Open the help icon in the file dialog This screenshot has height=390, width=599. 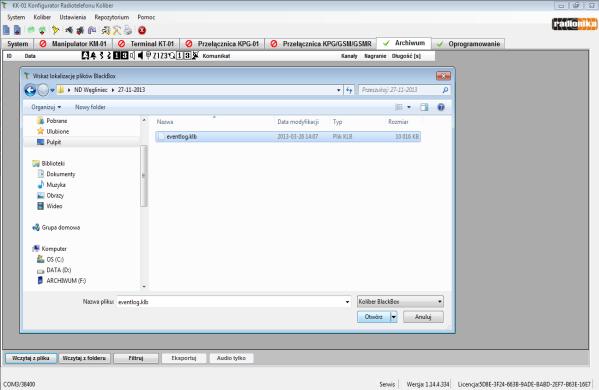tap(441, 107)
